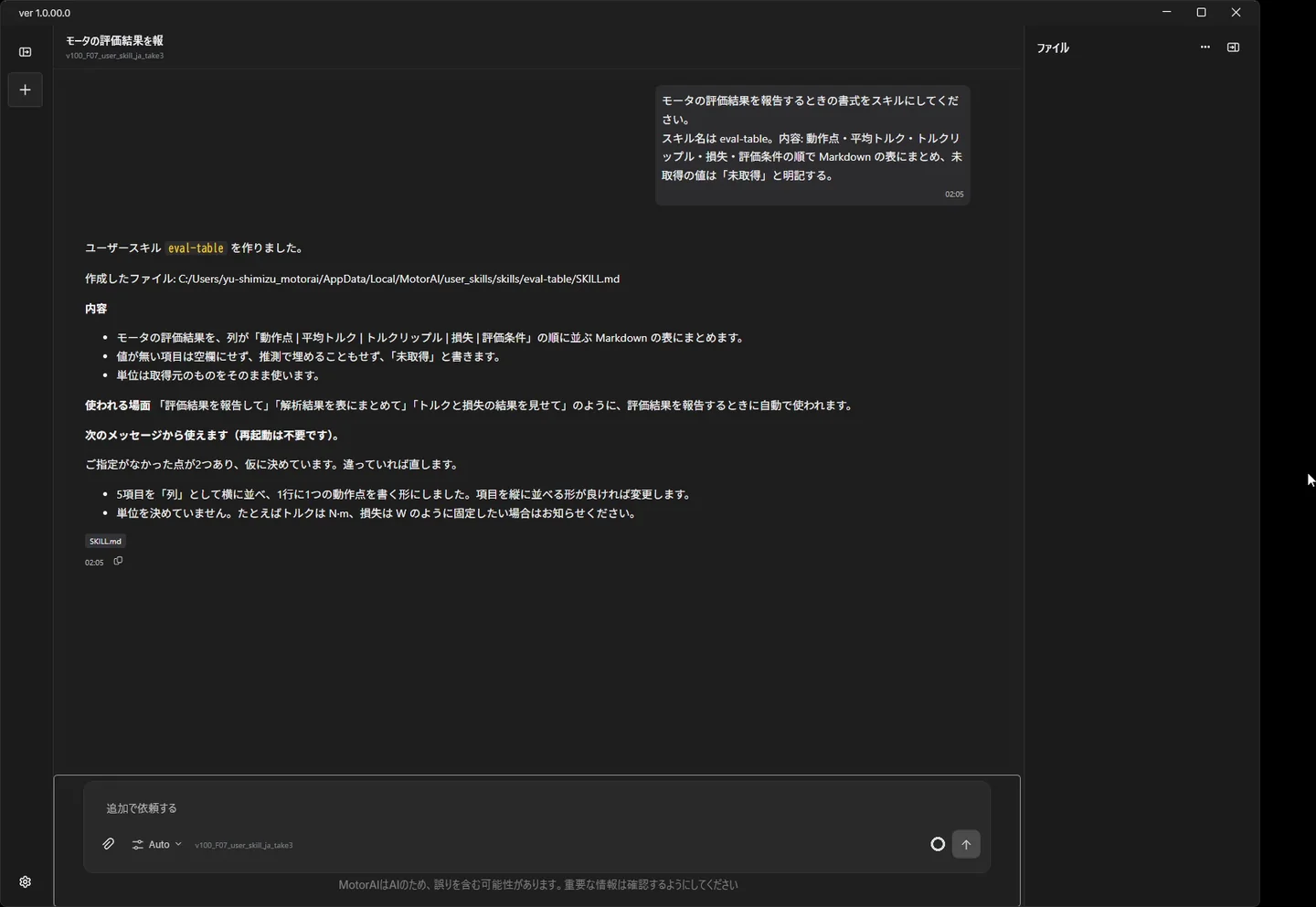Image resolution: width=1316 pixels, height=907 pixels.
Task: Open settings gear in bottom-left corner
Action: coord(25,881)
